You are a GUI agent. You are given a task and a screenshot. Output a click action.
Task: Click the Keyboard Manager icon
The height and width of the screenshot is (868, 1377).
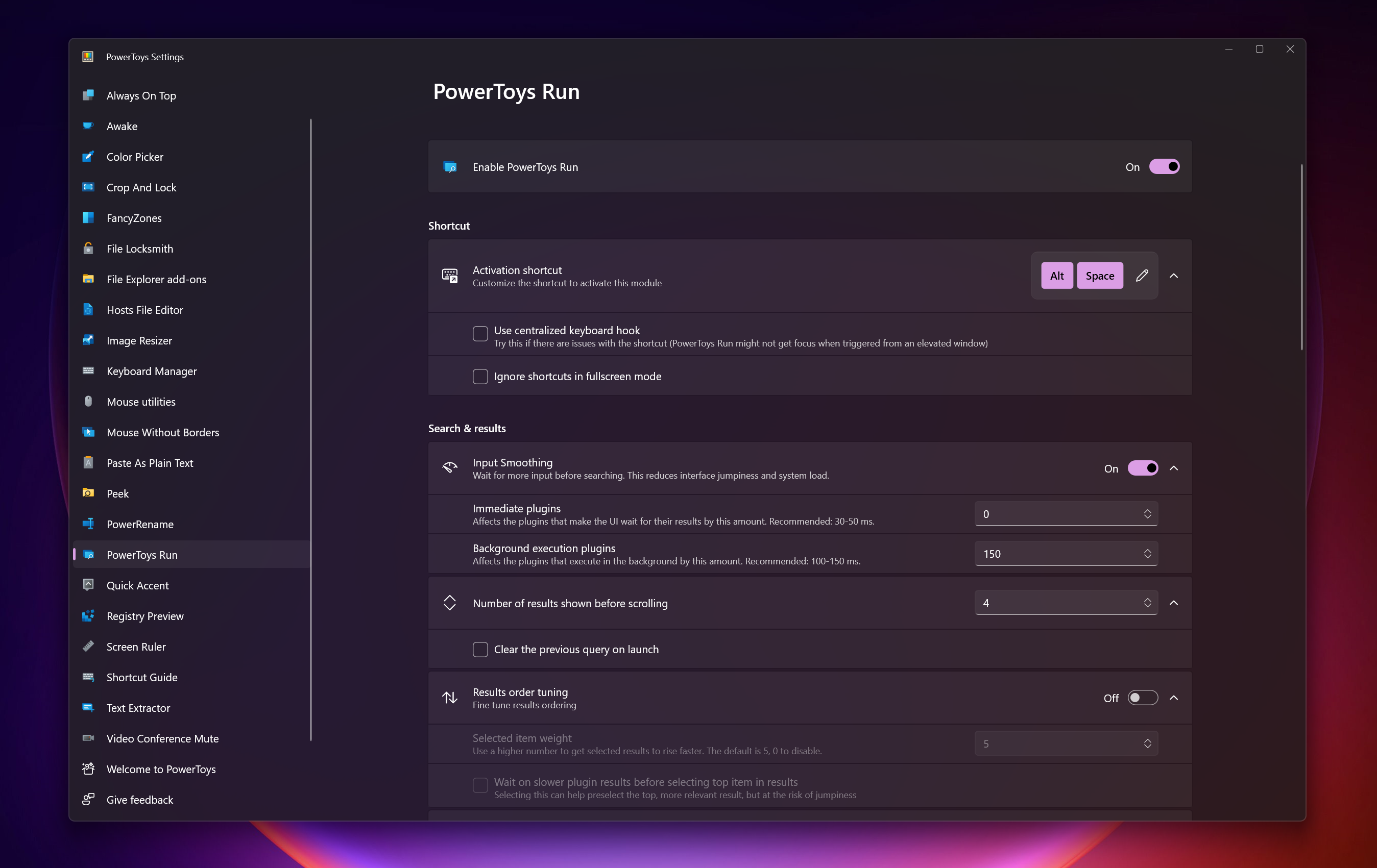click(90, 371)
